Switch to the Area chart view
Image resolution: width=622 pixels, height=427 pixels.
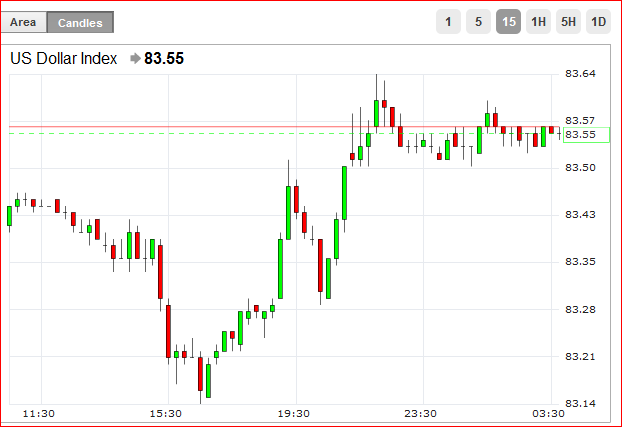[23, 22]
